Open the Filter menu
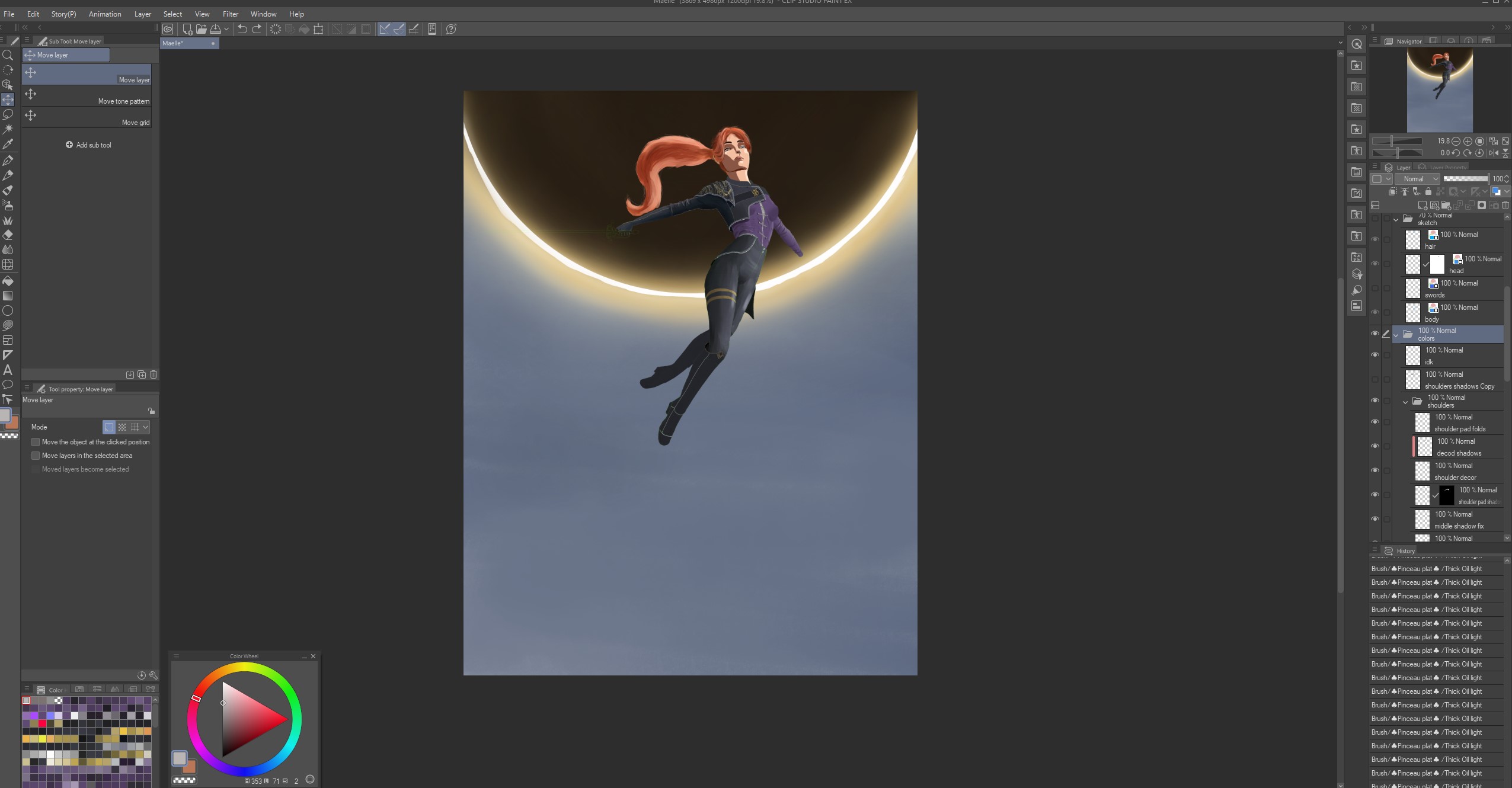This screenshot has height=788, width=1512. (231, 14)
